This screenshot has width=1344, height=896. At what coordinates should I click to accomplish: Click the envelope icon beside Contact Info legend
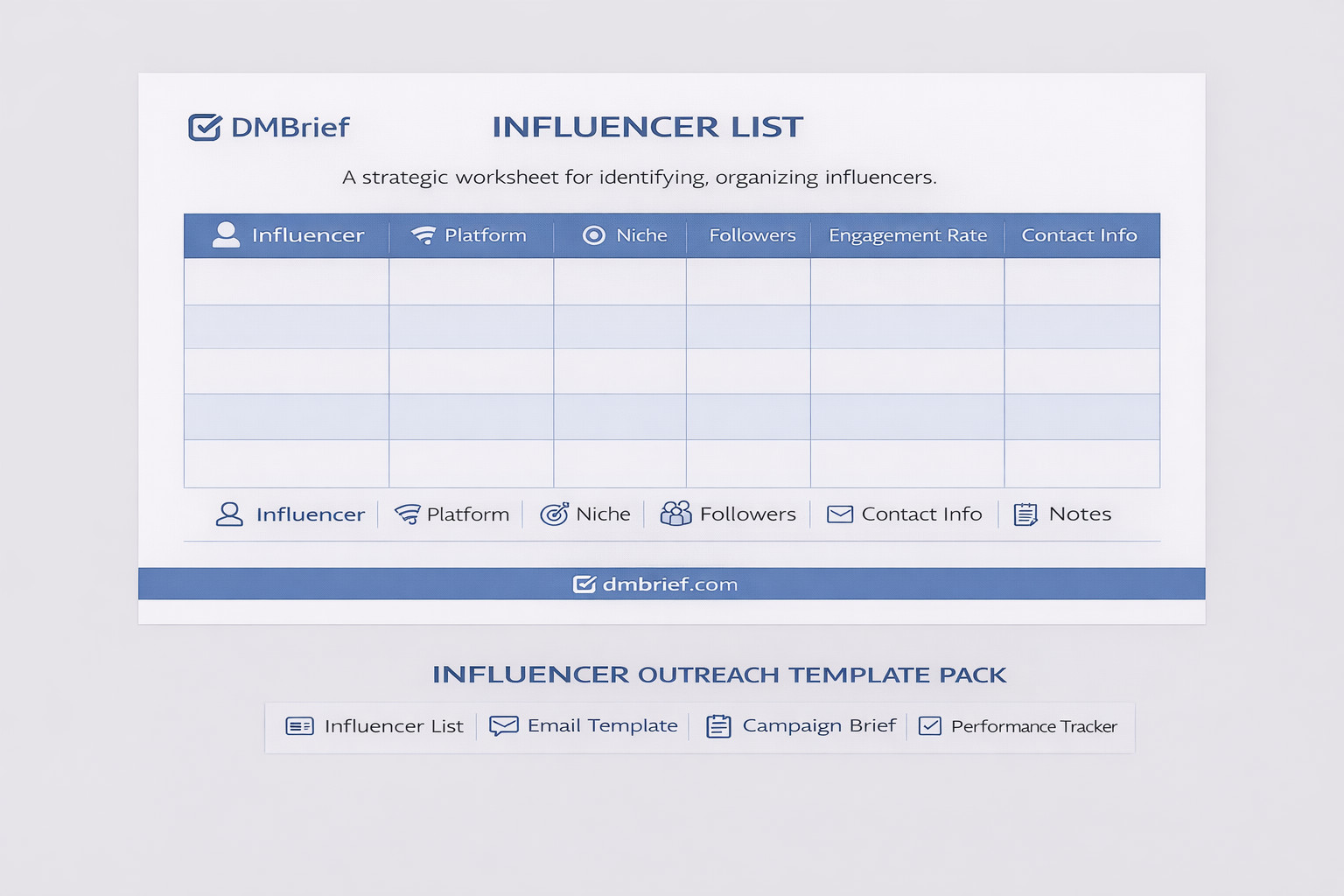[x=840, y=514]
